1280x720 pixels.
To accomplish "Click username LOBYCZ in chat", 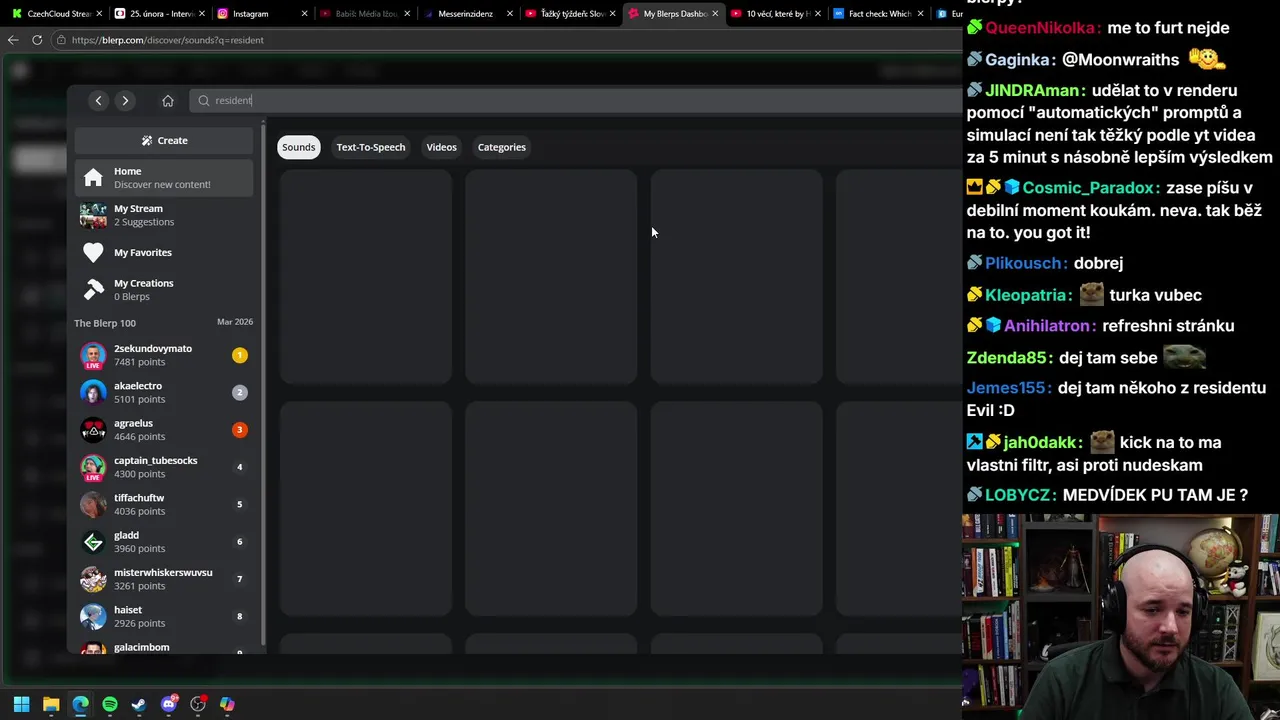I will 1020,494.
